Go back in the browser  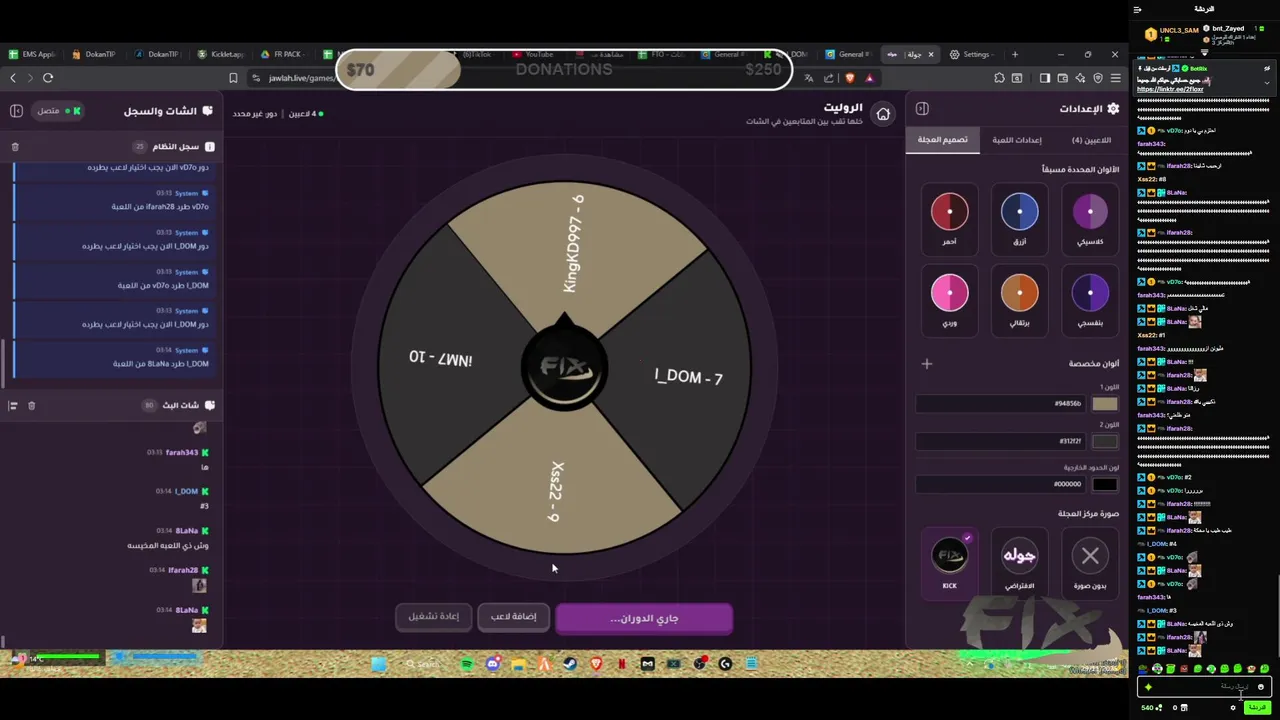click(x=12, y=78)
